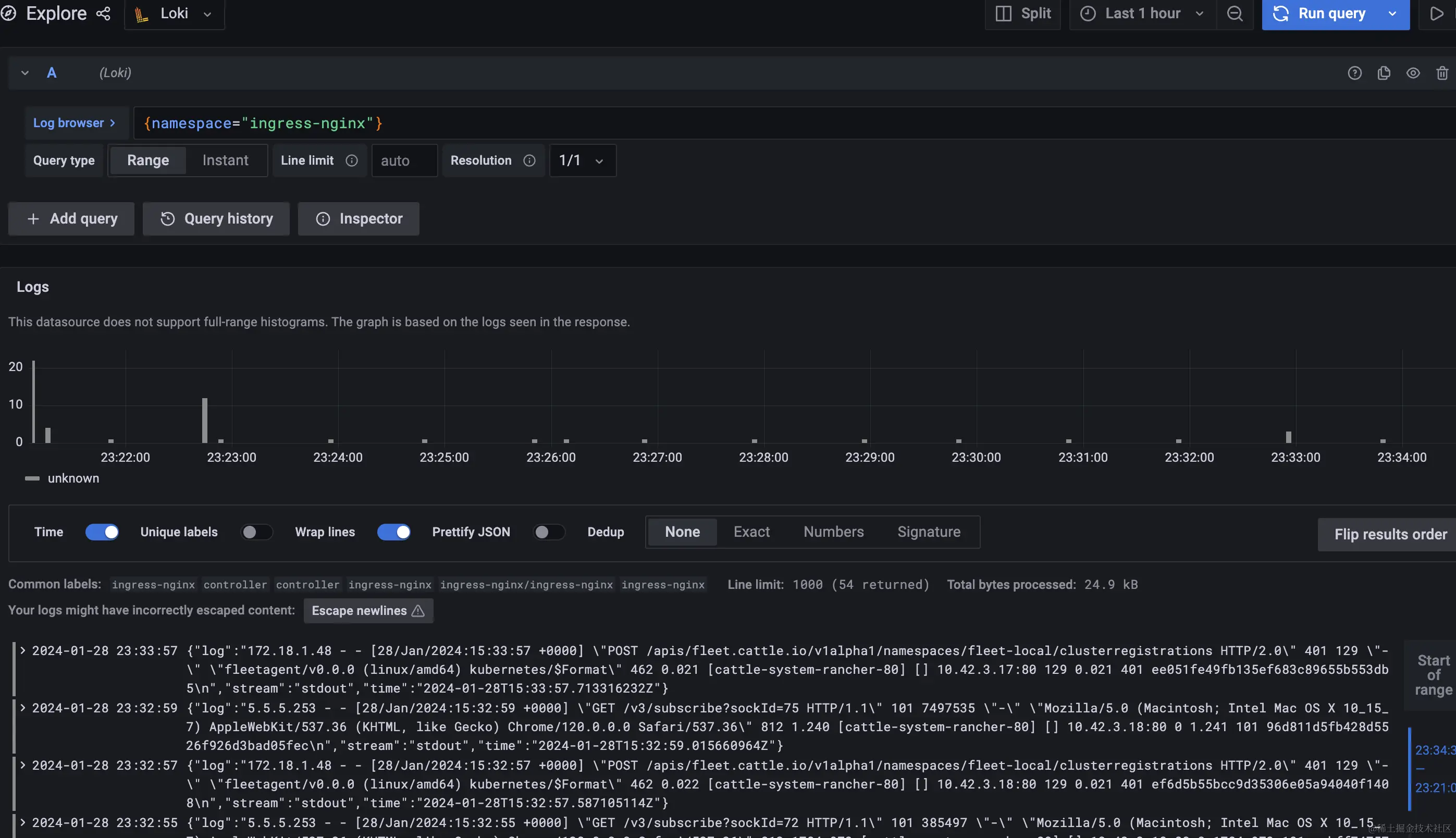Open the Resolution 1/1 dropdown
This screenshot has height=838, width=1456.
coord(583,161)
